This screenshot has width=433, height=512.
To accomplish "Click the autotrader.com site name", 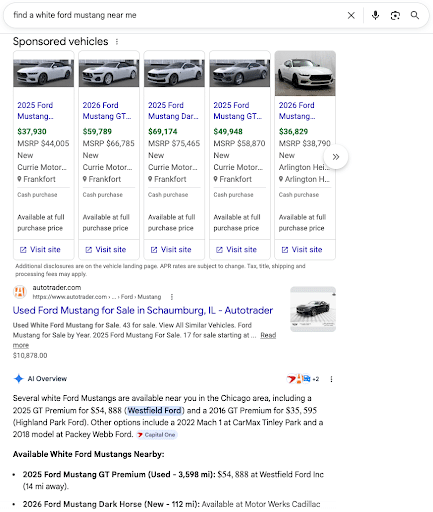I will click(57, 287).
